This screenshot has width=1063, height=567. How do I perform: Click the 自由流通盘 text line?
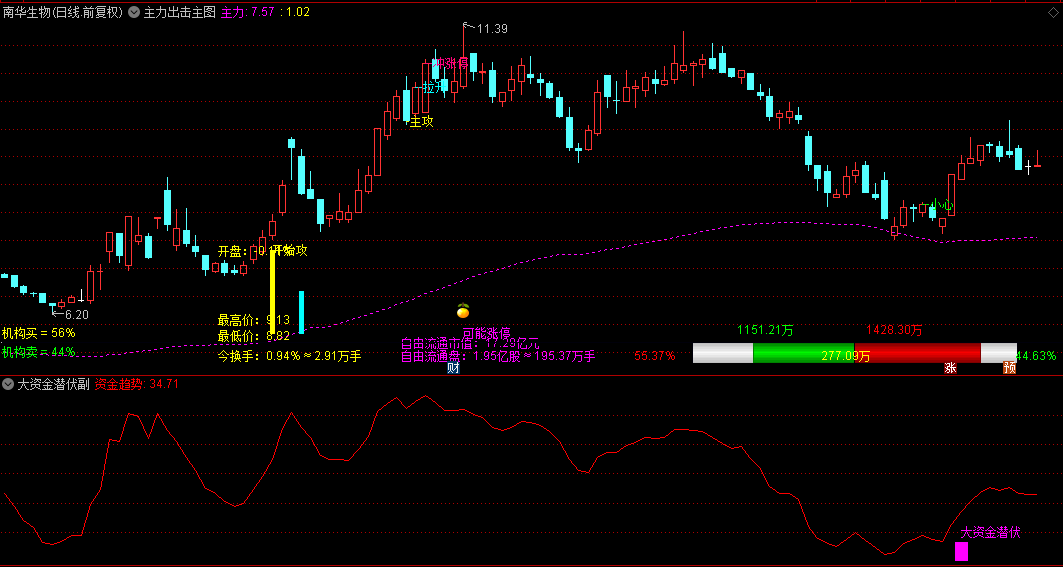pos(498,356)
